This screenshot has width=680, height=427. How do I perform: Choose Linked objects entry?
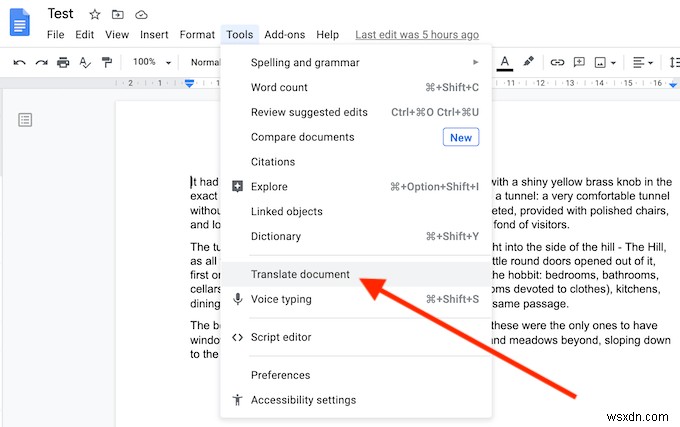tap(356, 212)
